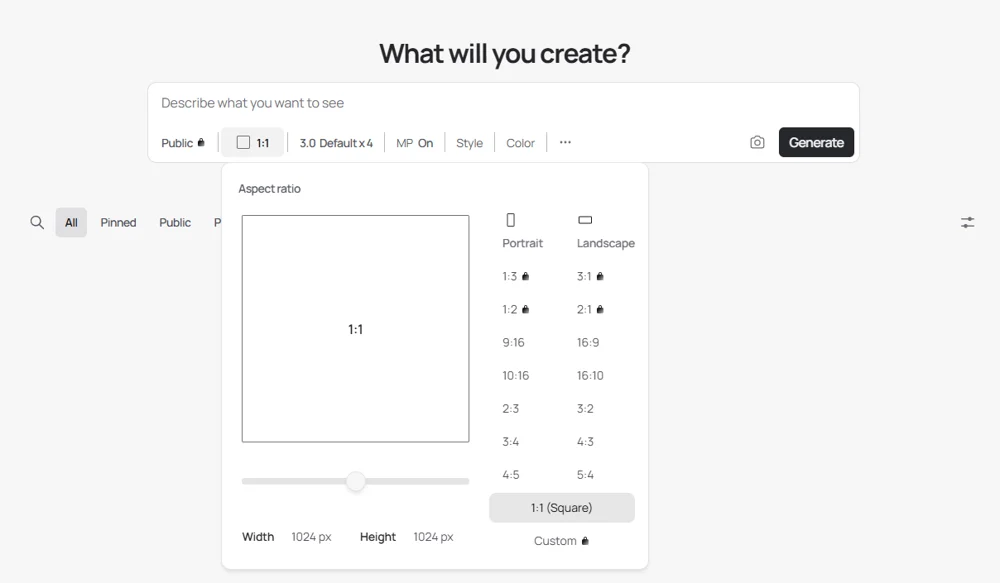Click the Portrait orientation icon
The height and width of the screenshot is (583, 1000).
(x=511, y=220)
